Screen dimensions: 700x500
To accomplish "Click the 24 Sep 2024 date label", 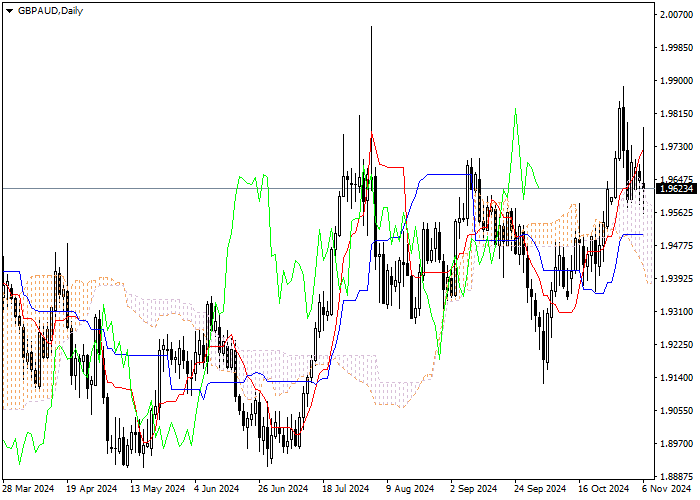I will tap(540, 489).
